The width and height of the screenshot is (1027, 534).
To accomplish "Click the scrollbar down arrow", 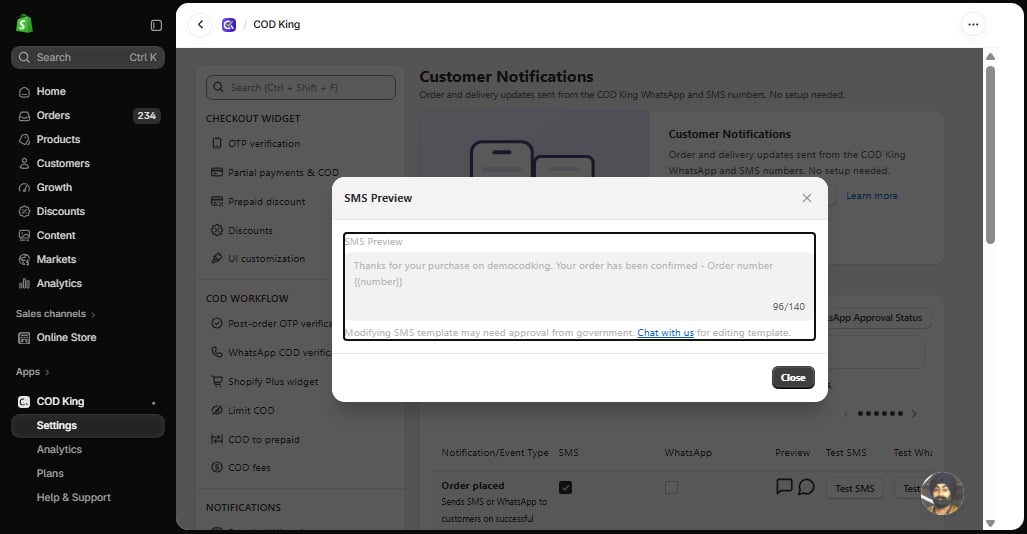I will pos(990,523).
